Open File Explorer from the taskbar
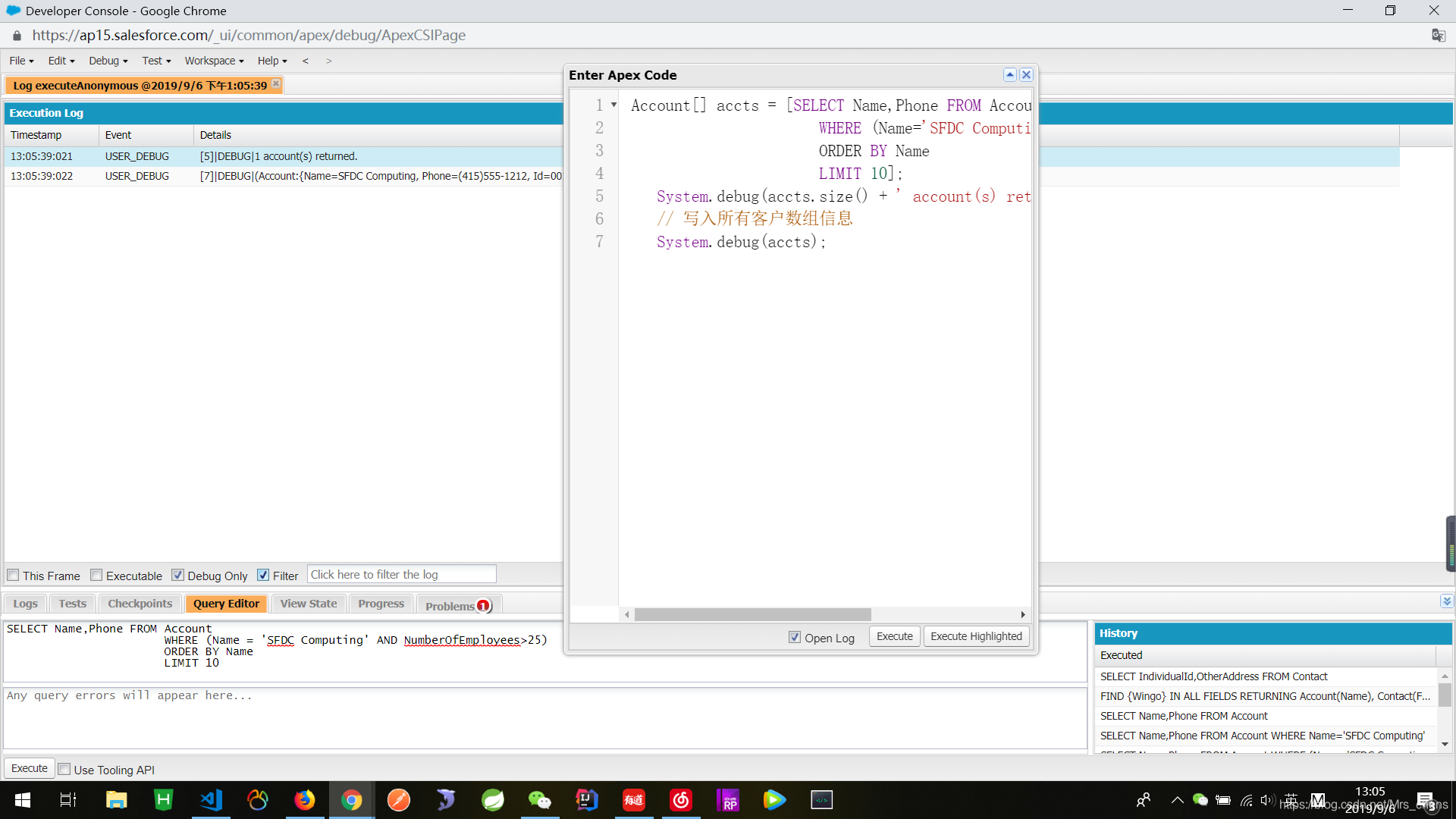Screen dimensions: 1456x819 (x=115, y=799)
